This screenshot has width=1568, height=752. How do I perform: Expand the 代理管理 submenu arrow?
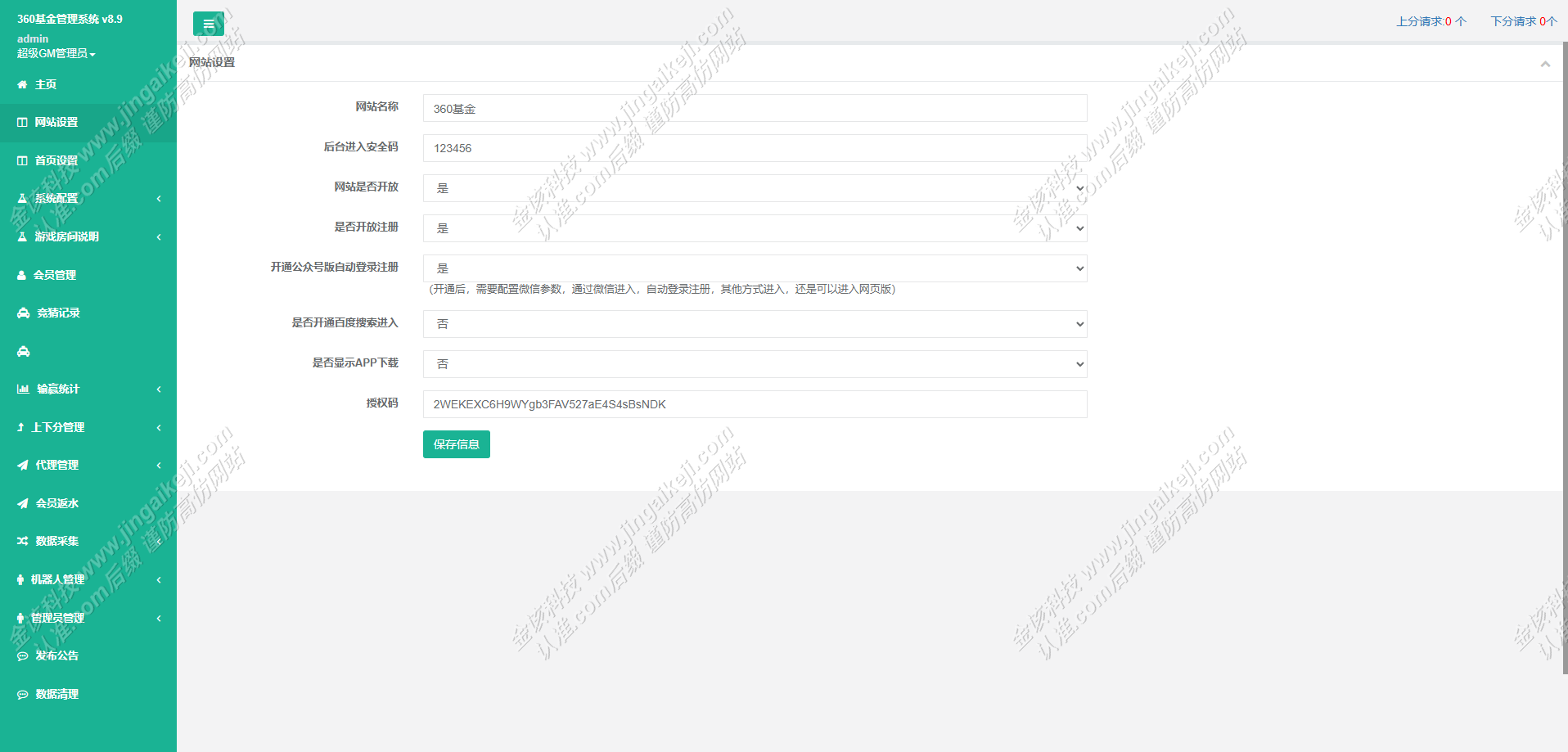point(159,465)
